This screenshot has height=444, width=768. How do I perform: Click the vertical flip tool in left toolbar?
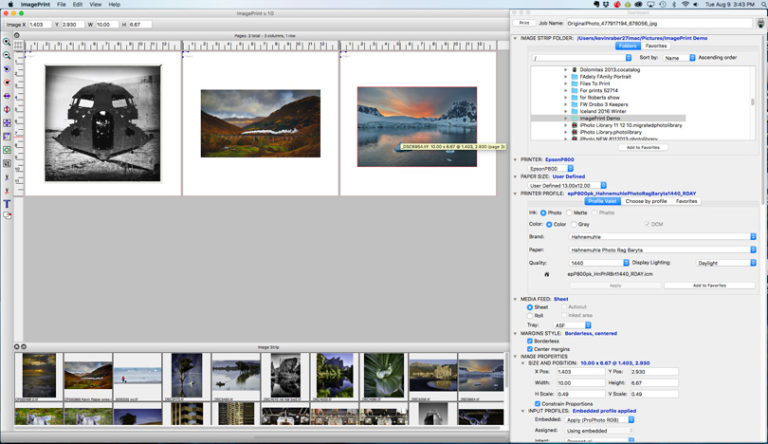pyautogui.click(x=7, y=109)
